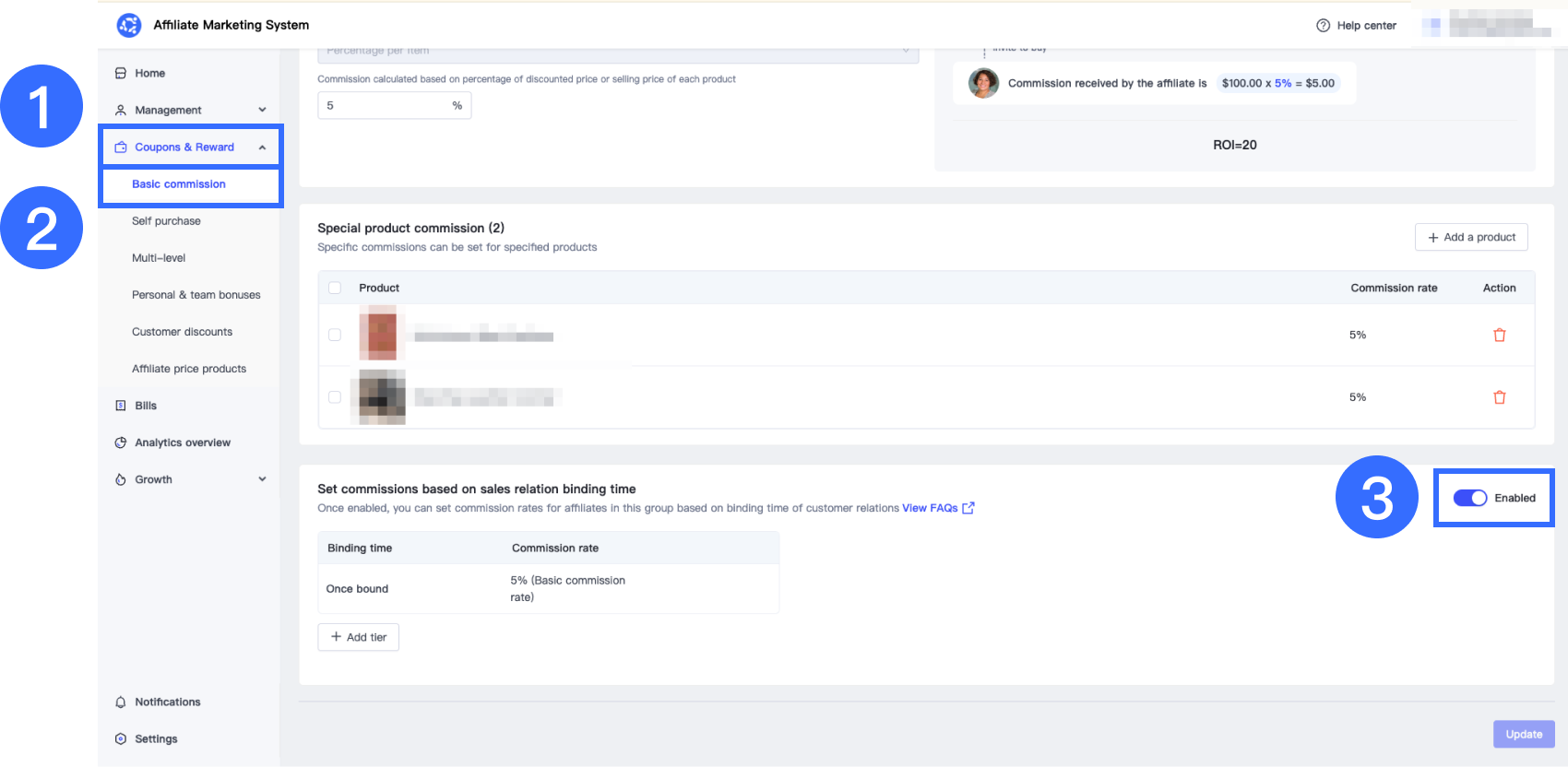Screen dimensions: 1568x767
Task: Open the Self purchase menu item
Action: coord(166,221)
